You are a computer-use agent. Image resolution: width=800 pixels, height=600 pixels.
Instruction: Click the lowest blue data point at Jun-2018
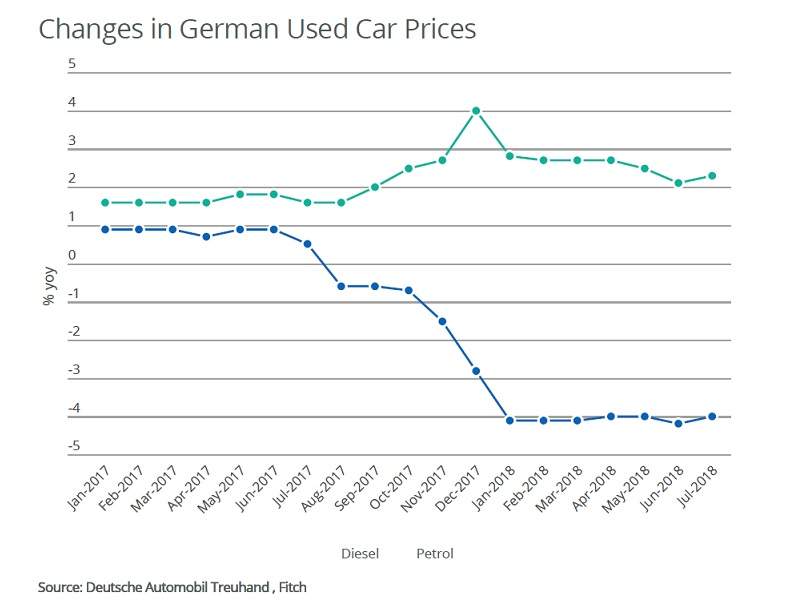click(679, 423)
